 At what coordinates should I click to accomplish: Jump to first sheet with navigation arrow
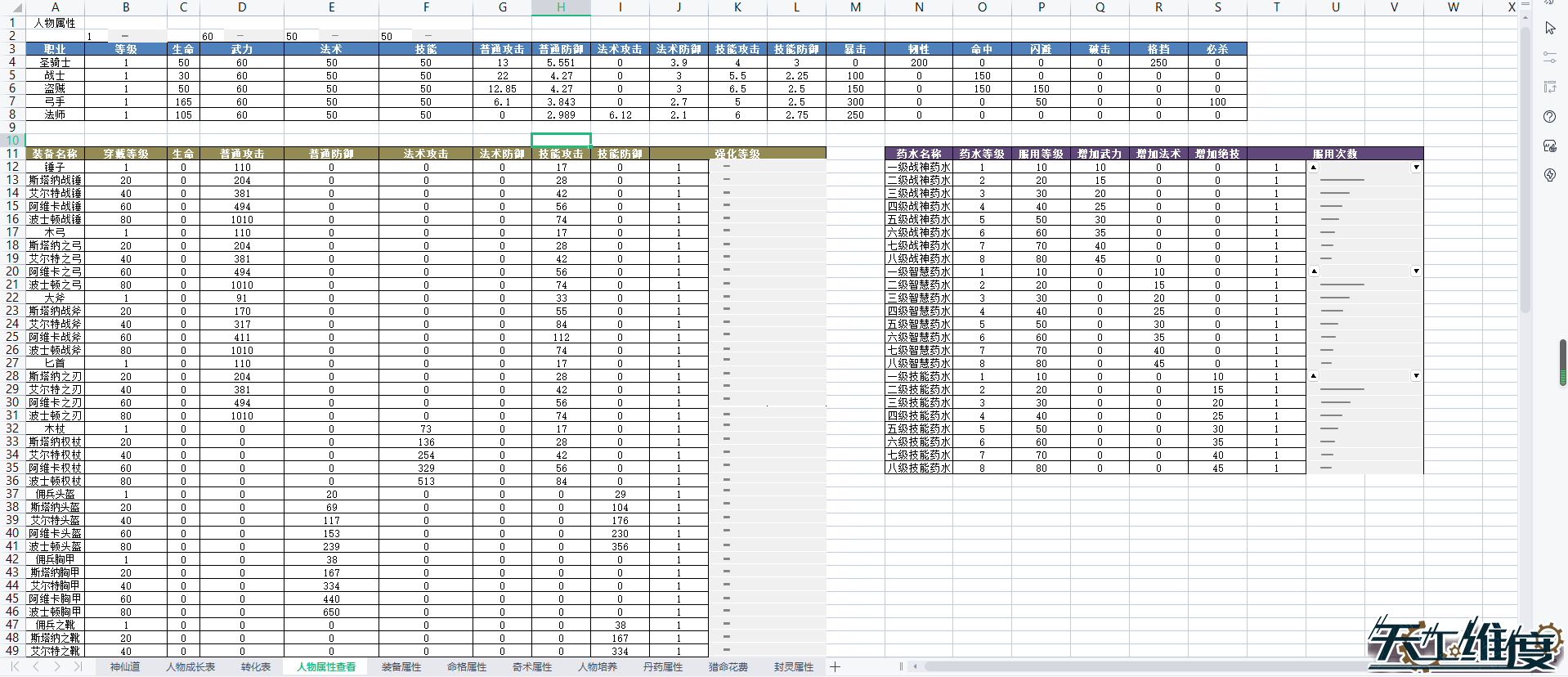coord(15,667)
